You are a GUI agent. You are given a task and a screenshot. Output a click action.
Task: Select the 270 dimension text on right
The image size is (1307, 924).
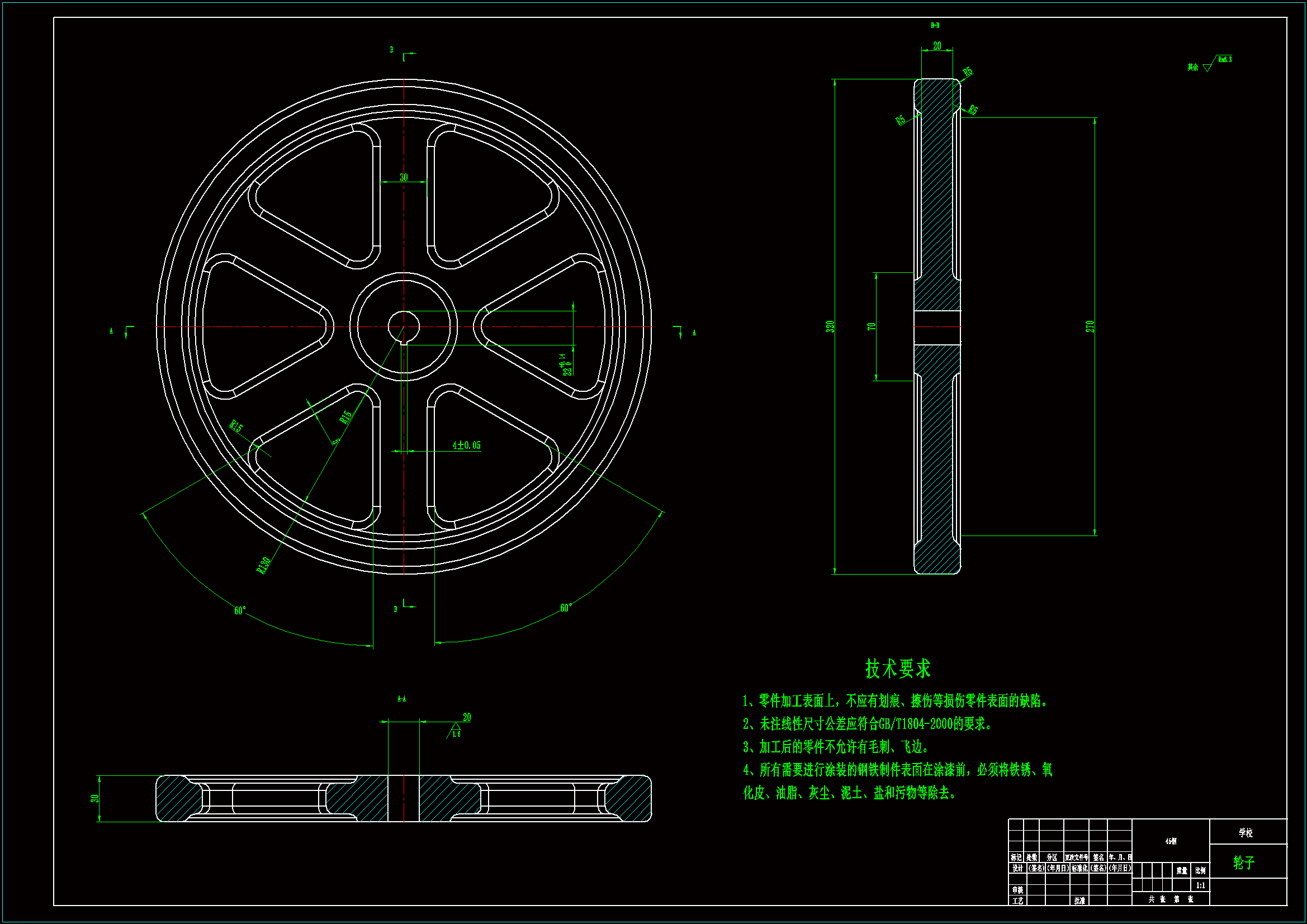click(x=1090, y=326)
